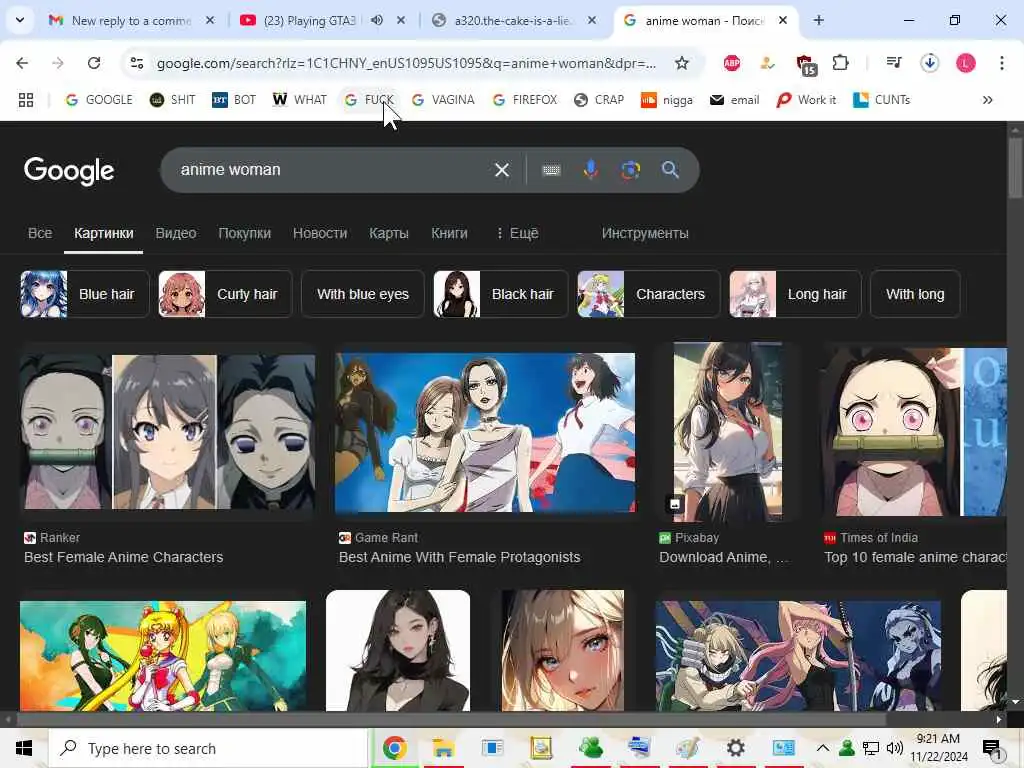Select the Картинки tab
The width and height of the screenshot is (1024, 768).
pyautogui.click(x=104, y=233)
